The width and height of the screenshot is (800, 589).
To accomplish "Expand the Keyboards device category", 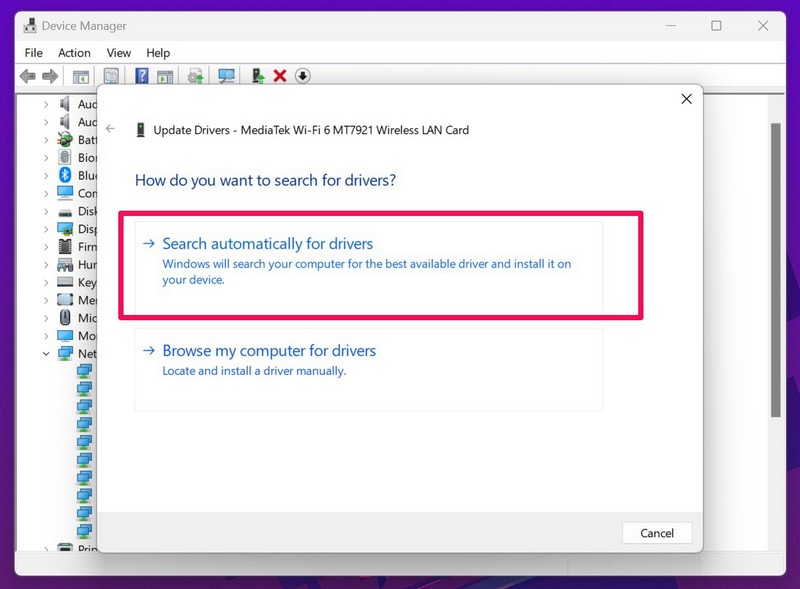I will coord(46,282).
